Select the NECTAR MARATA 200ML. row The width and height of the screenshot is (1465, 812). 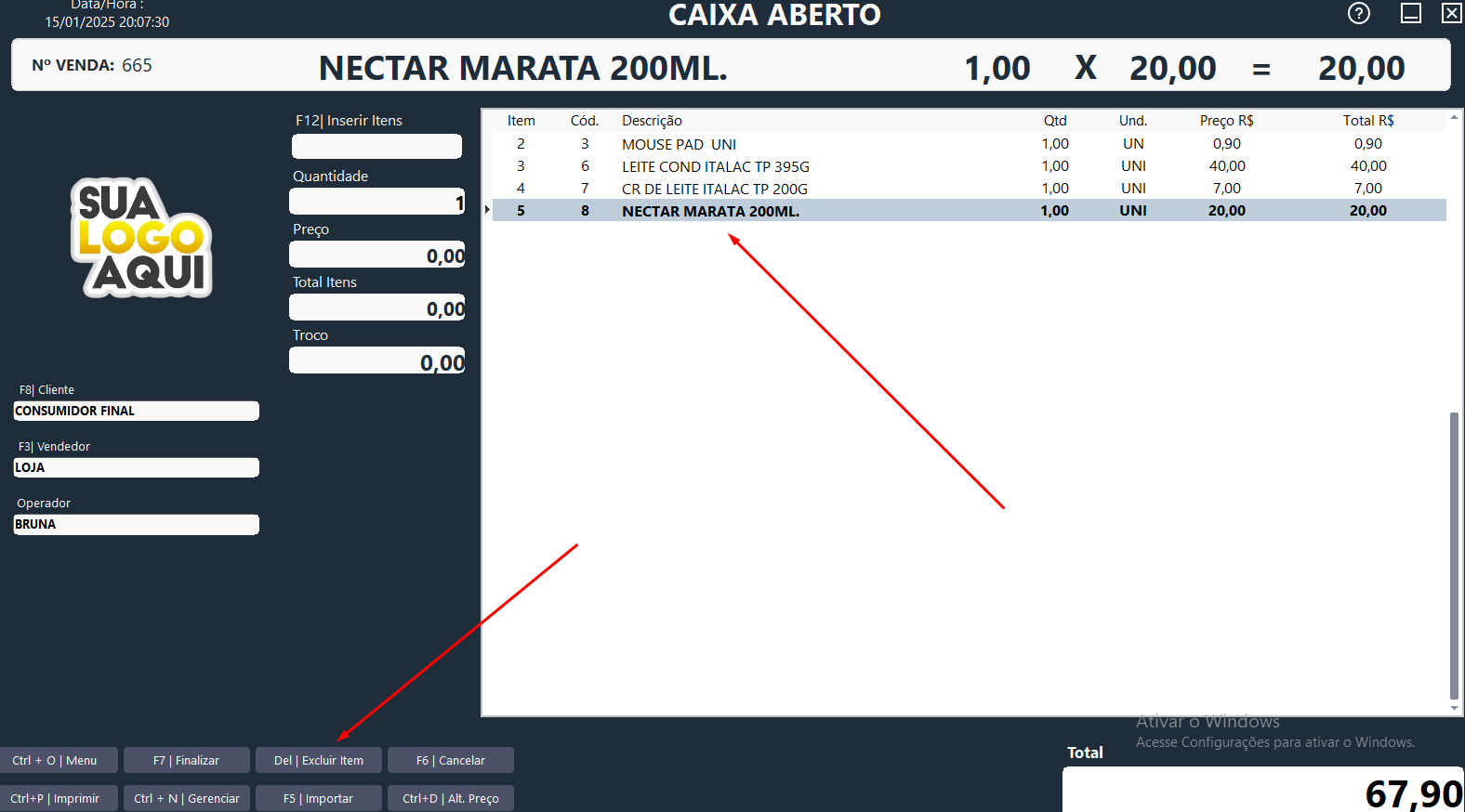969,211
